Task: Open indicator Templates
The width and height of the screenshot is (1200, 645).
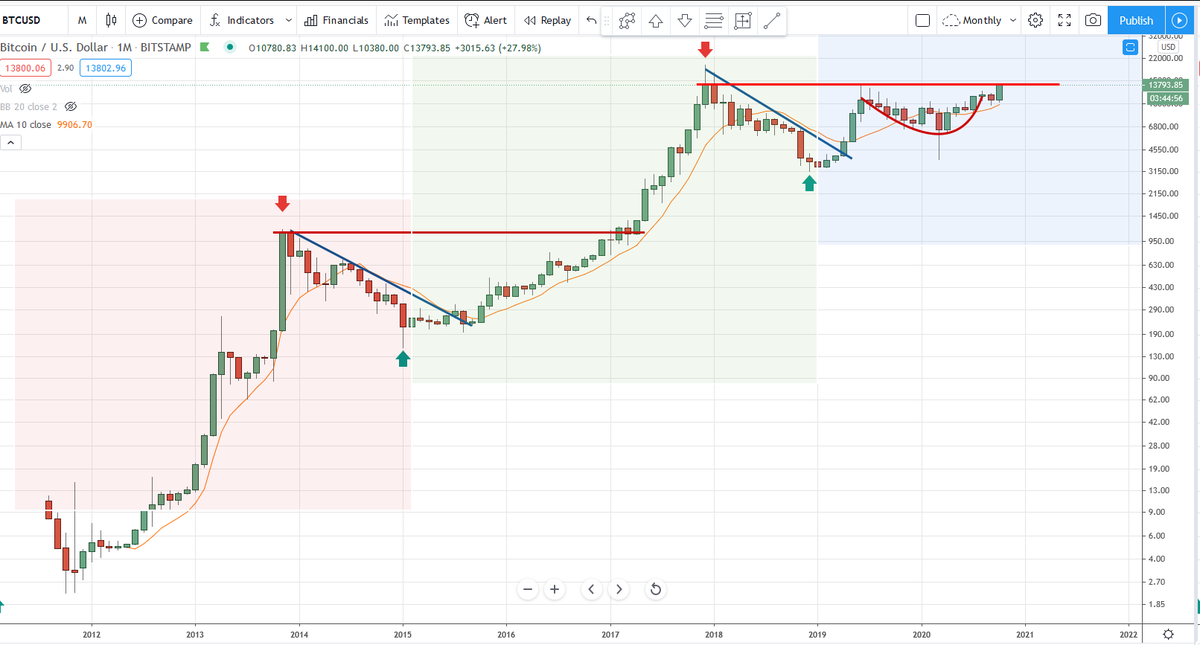Action: [x=417, y=20]
